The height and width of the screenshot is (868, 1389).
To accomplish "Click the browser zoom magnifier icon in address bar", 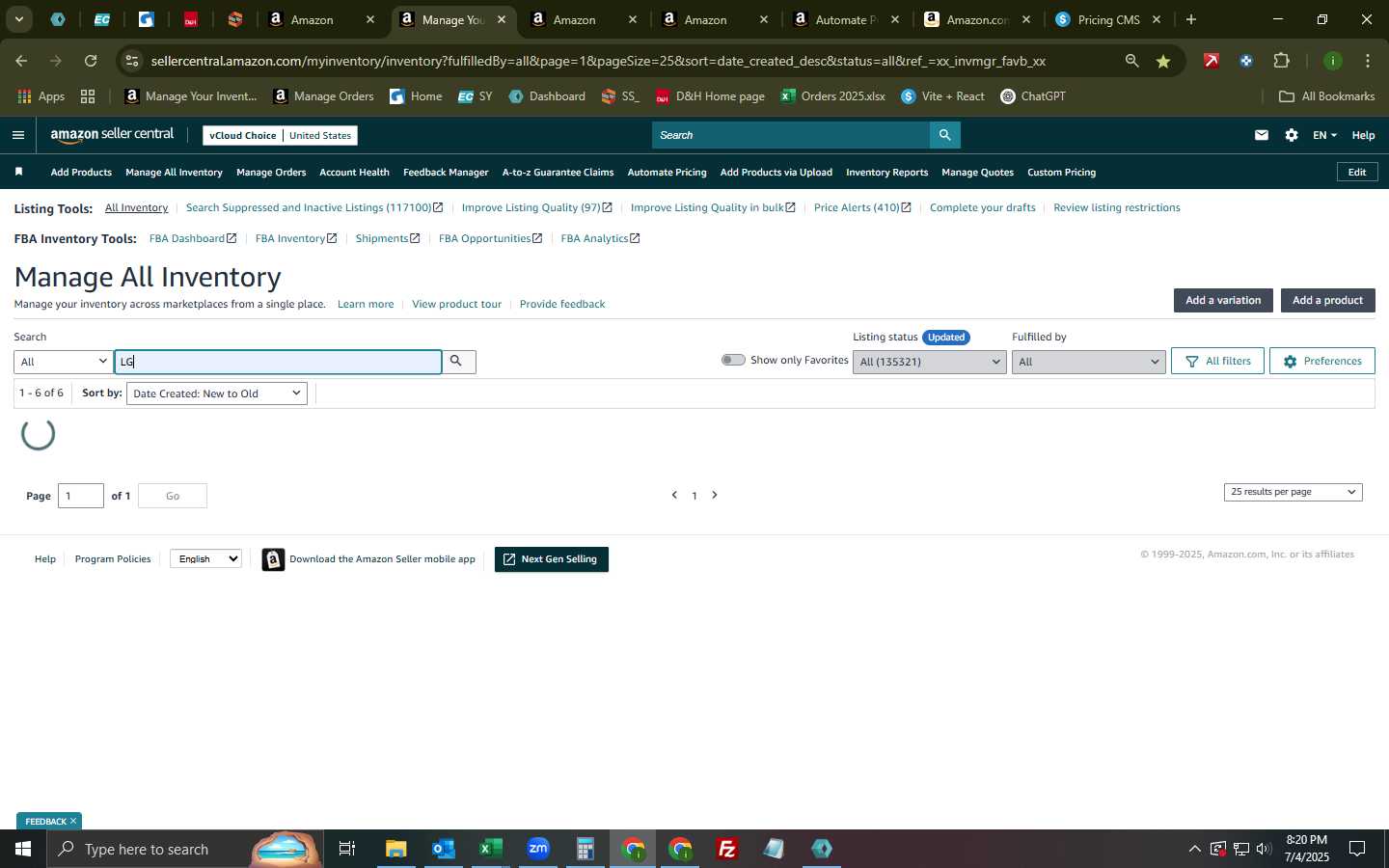I will pos(1131,61).
